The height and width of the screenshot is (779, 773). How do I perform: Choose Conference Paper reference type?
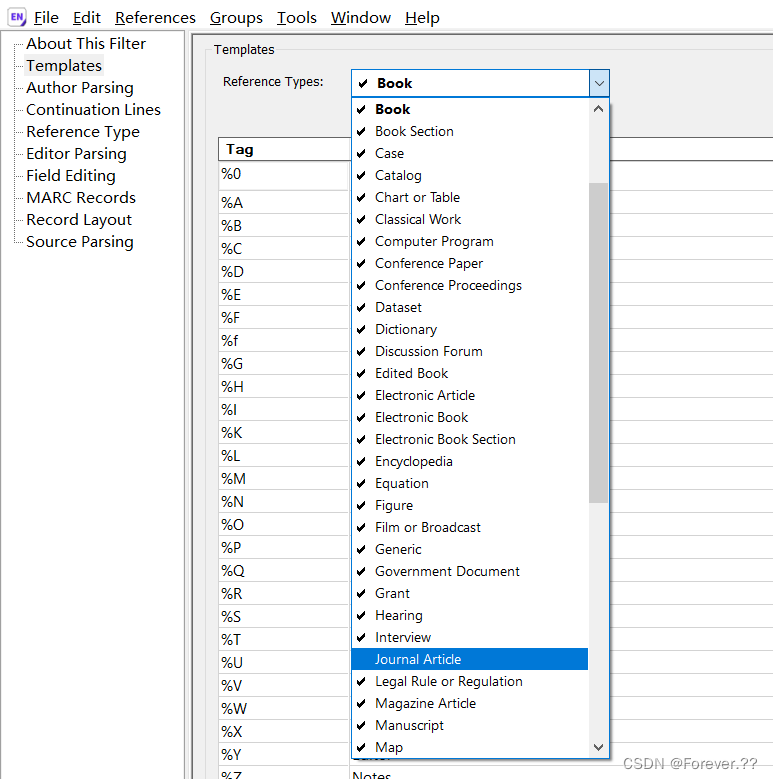[469, 263]
